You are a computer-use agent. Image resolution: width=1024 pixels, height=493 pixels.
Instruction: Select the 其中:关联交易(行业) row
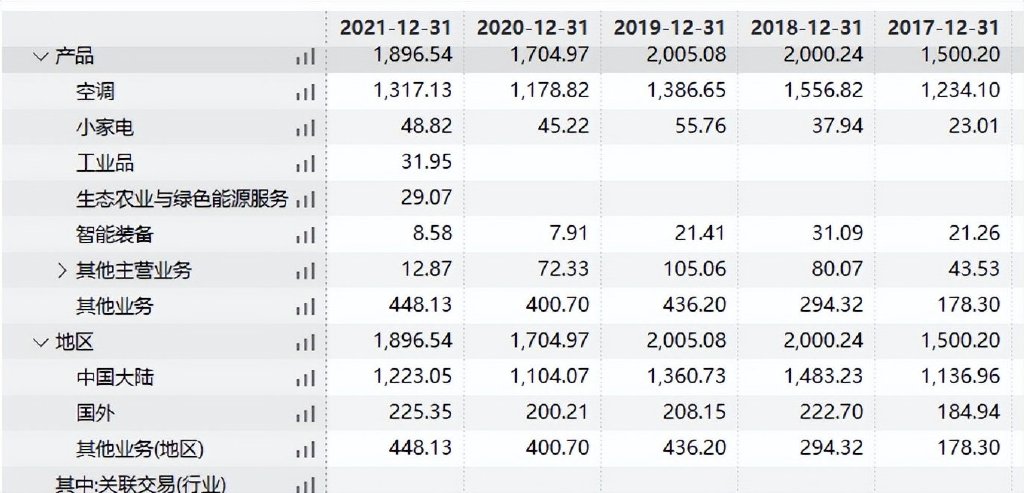tap(140, 485)
